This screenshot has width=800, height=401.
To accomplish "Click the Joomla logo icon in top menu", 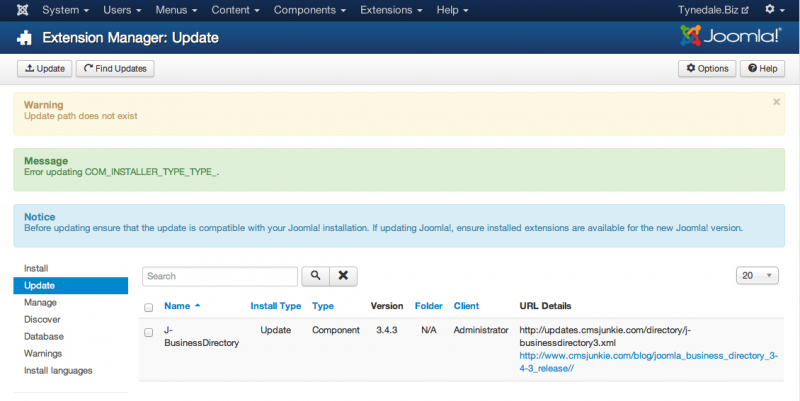I will click(22, 10).
